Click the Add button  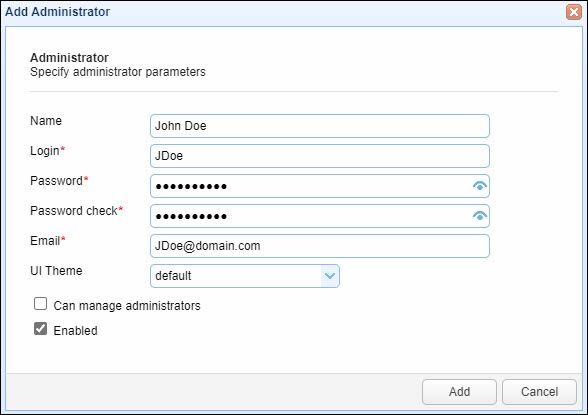[x=459, y=392]
